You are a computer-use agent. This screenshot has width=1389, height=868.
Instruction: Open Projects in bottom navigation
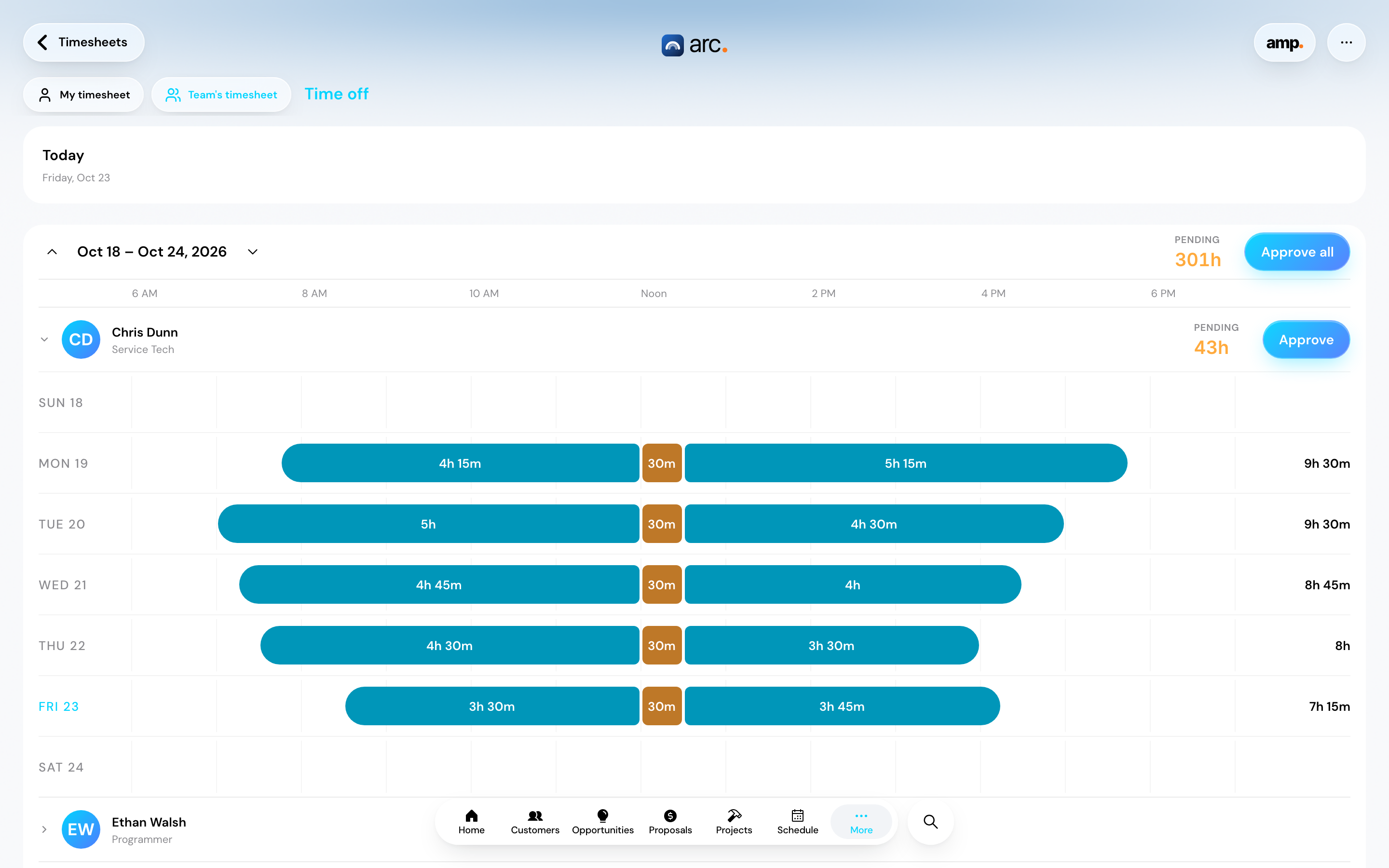coord(734,823)
